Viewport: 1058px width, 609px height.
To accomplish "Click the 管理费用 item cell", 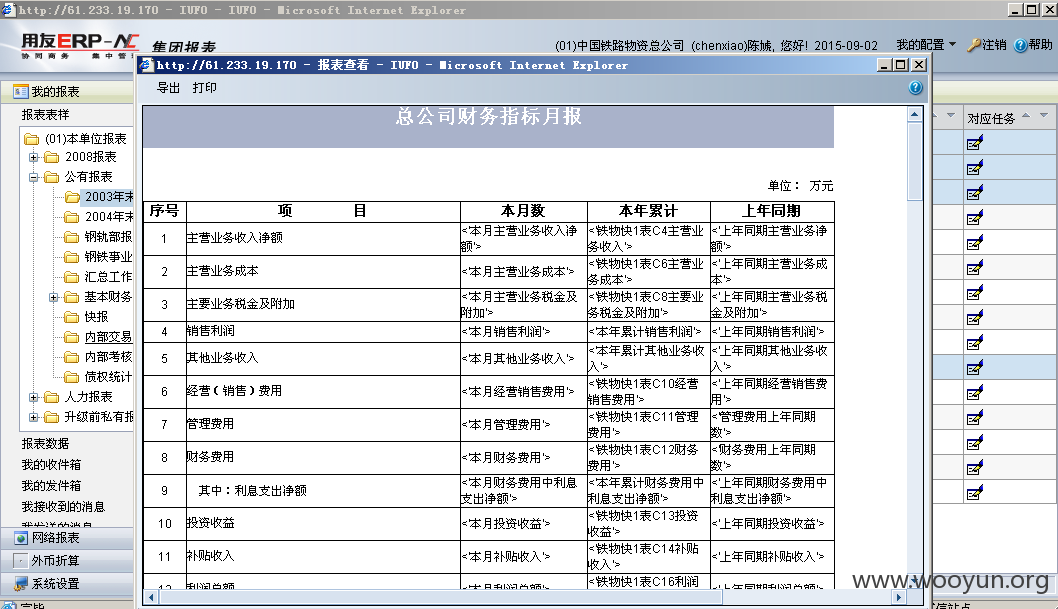I will pos(323,424).
